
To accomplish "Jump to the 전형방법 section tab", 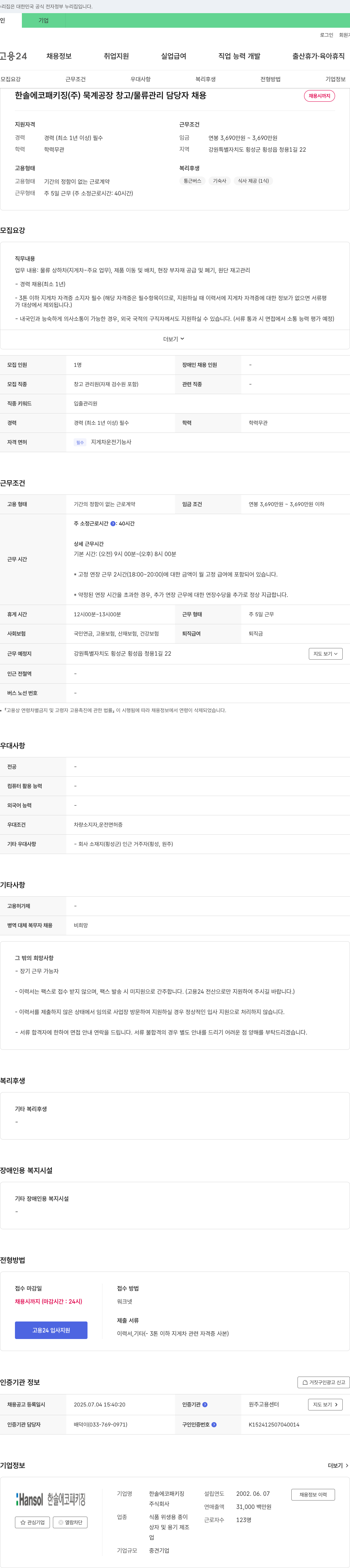I will (x=270, y=79).
